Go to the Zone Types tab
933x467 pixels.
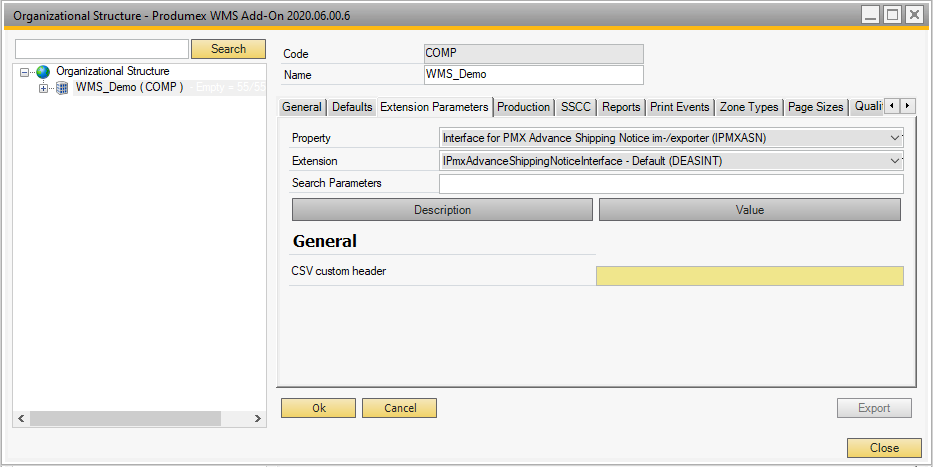tap(748, 107)
